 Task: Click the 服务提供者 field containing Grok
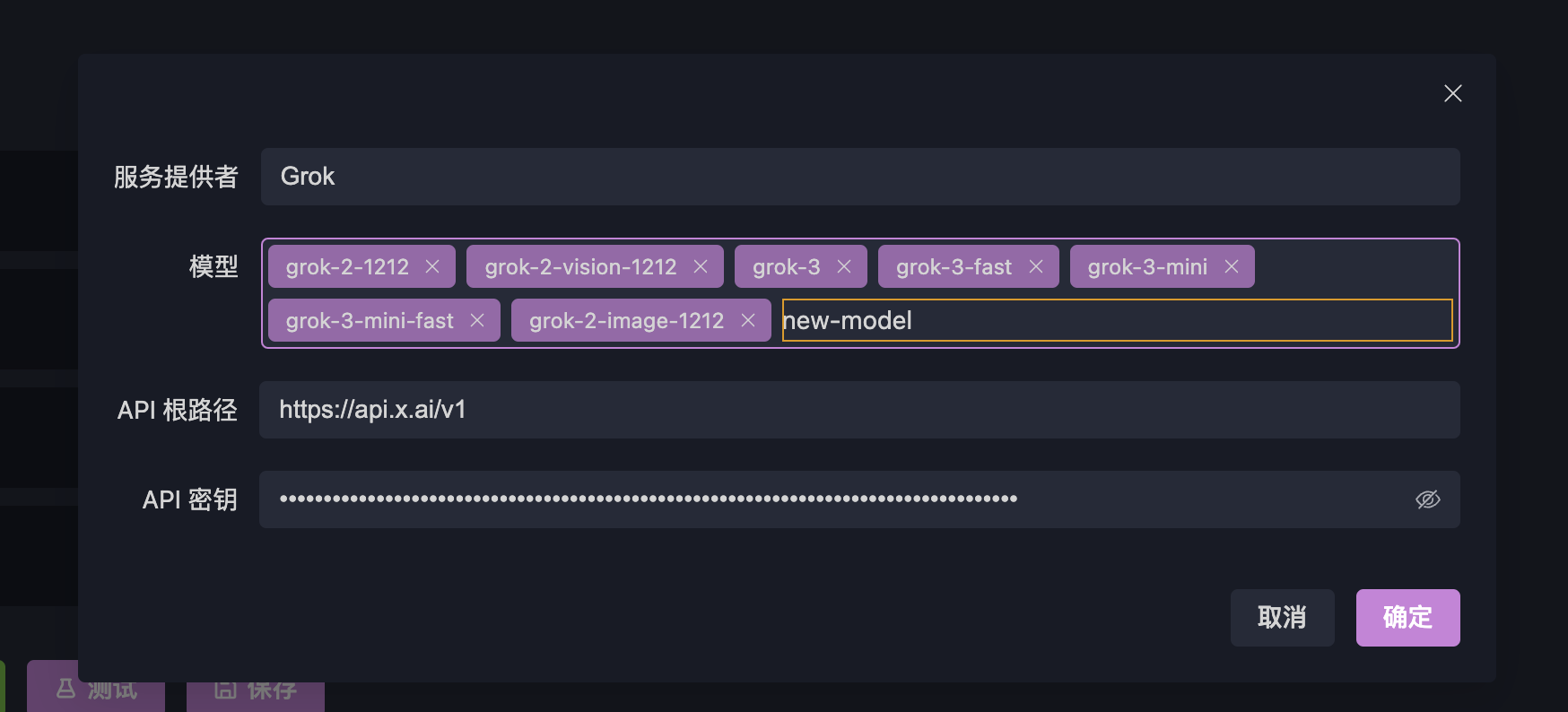point(859,177)
